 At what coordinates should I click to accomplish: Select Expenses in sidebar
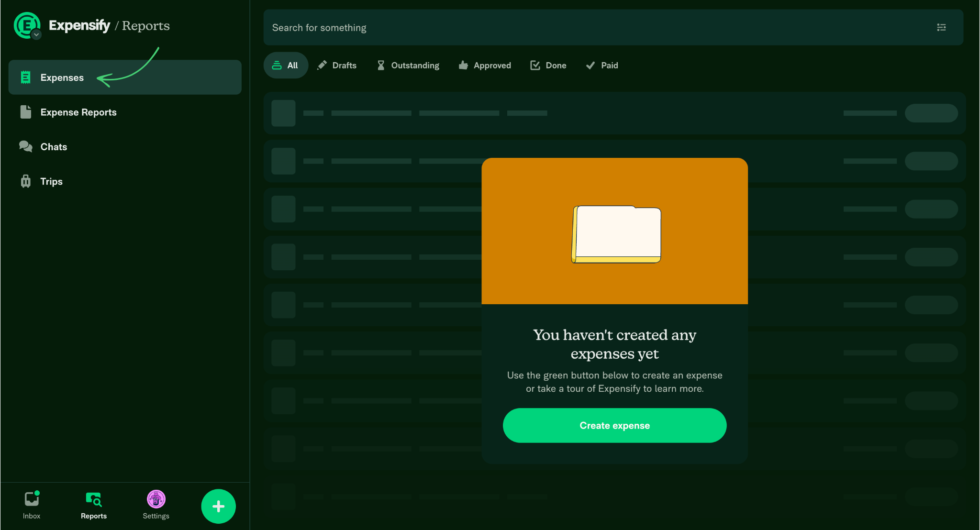(62, 78)
